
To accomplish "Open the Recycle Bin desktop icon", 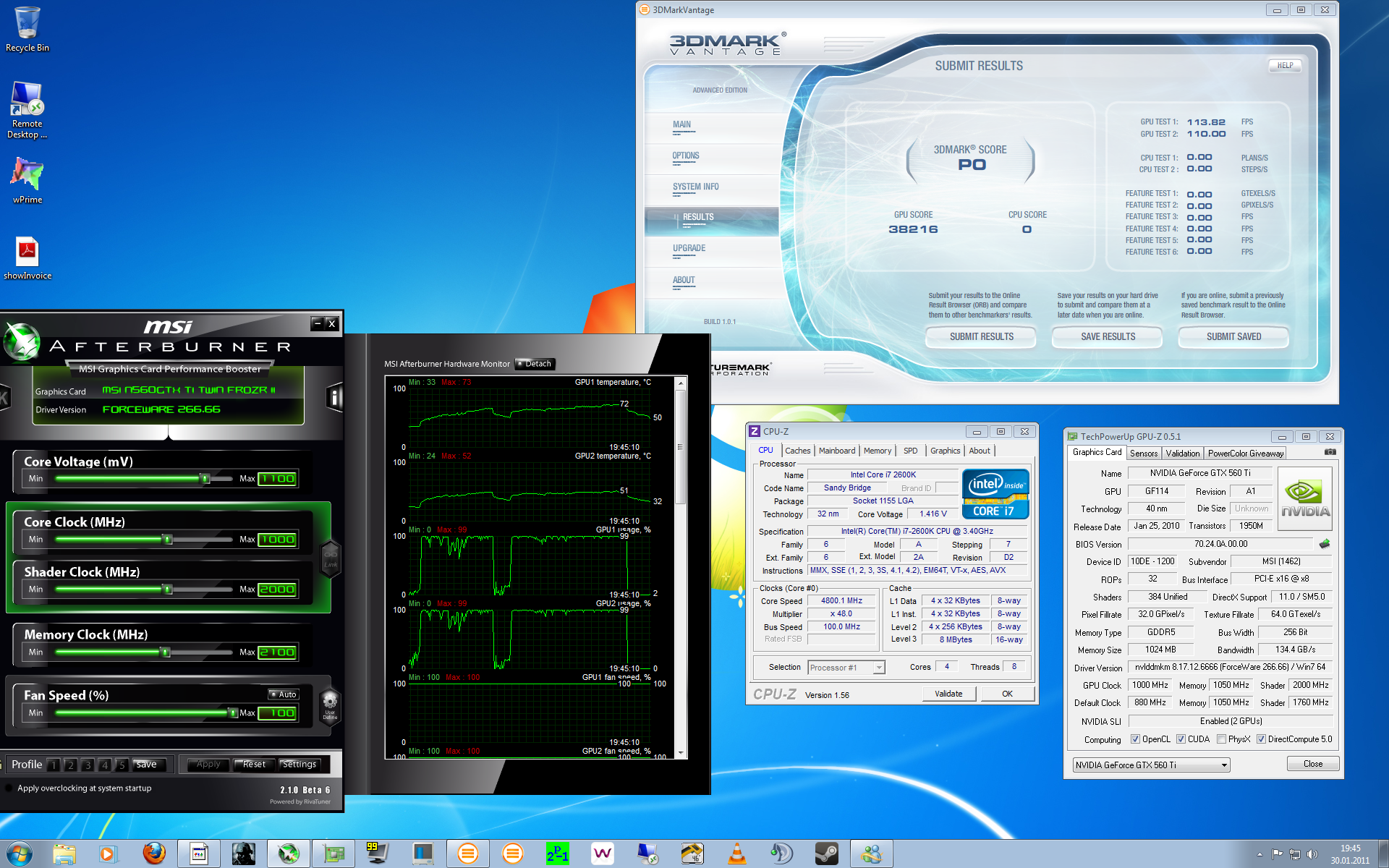I will click(x=27, y=29).
